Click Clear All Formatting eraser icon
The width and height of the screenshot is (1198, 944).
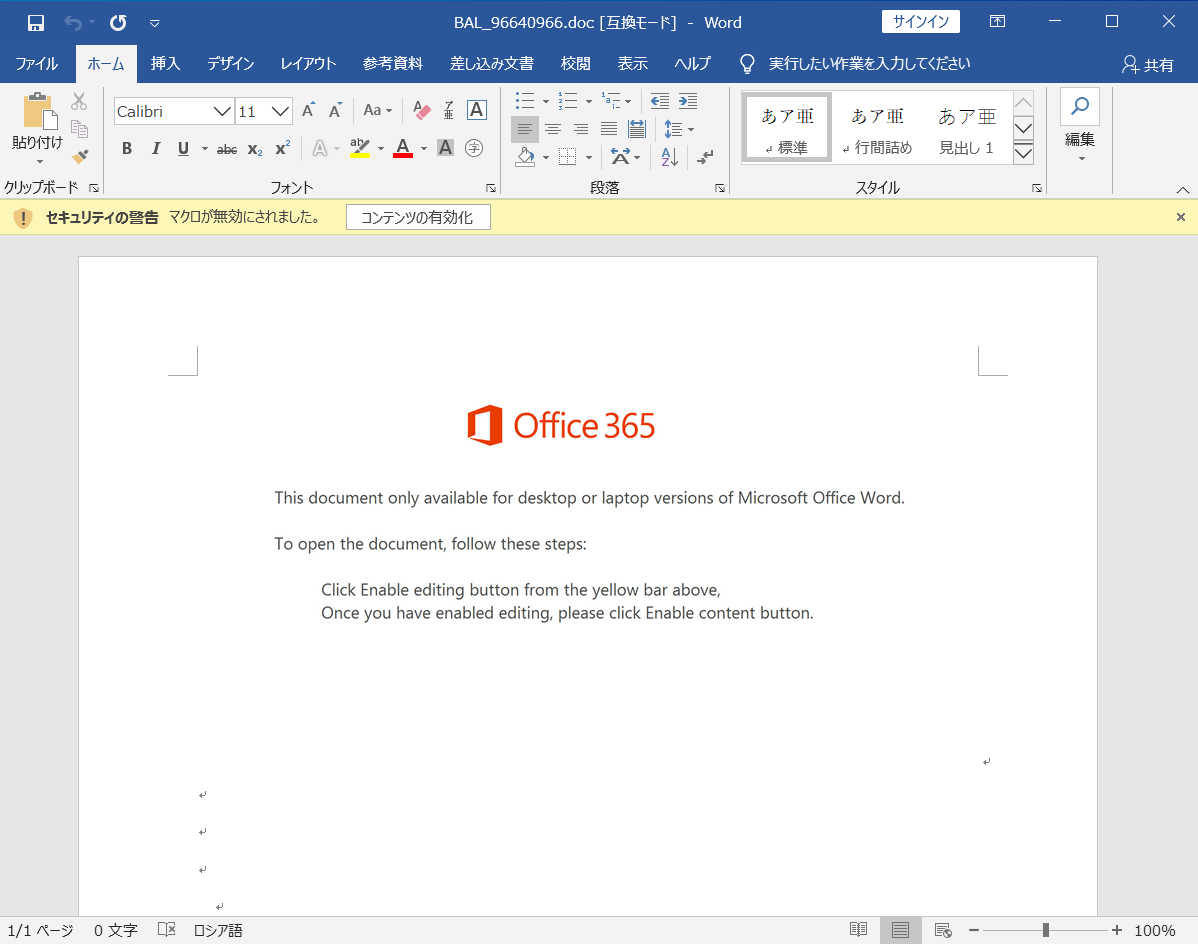pyautogui.click(x=421, y=111)
